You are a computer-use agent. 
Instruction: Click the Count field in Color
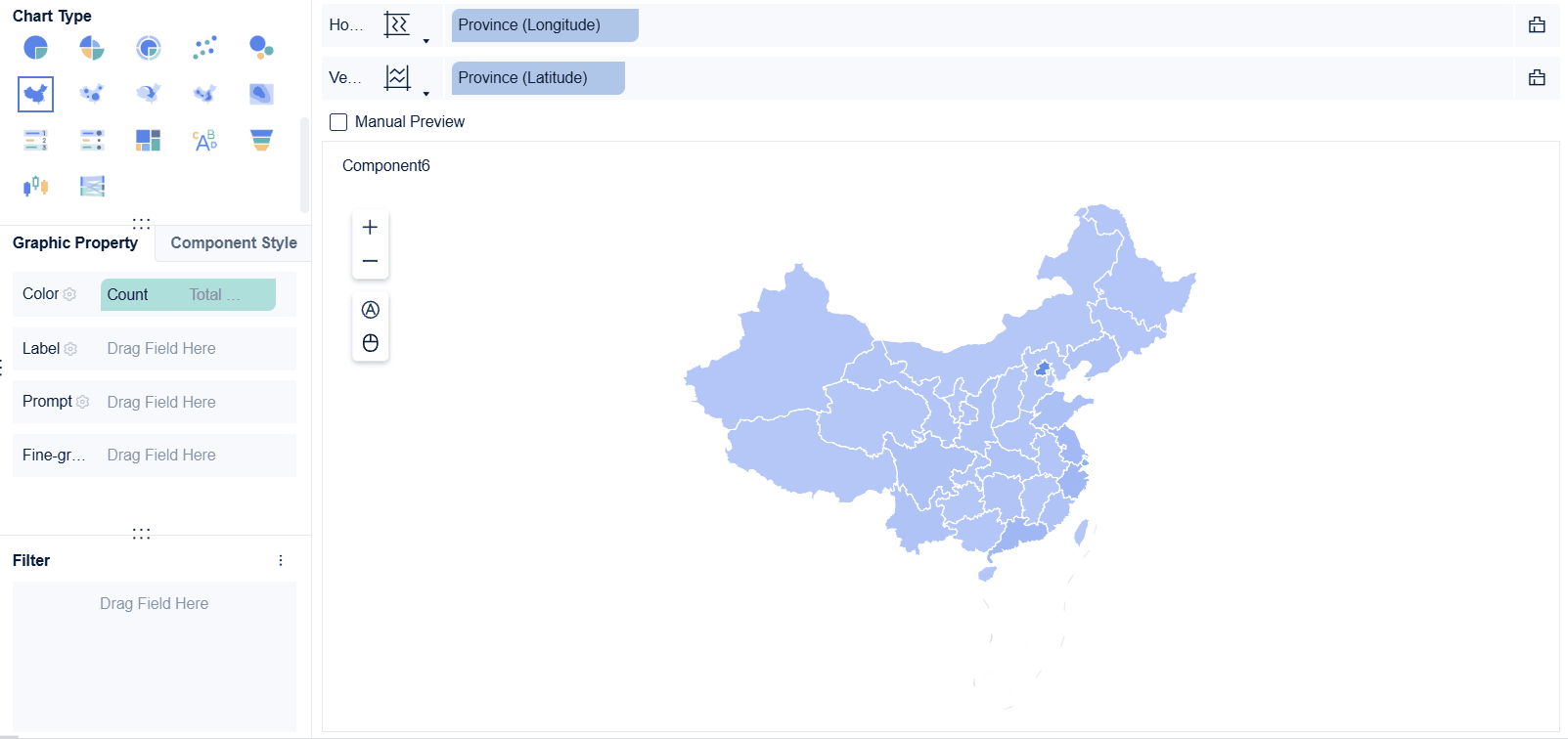188,294
